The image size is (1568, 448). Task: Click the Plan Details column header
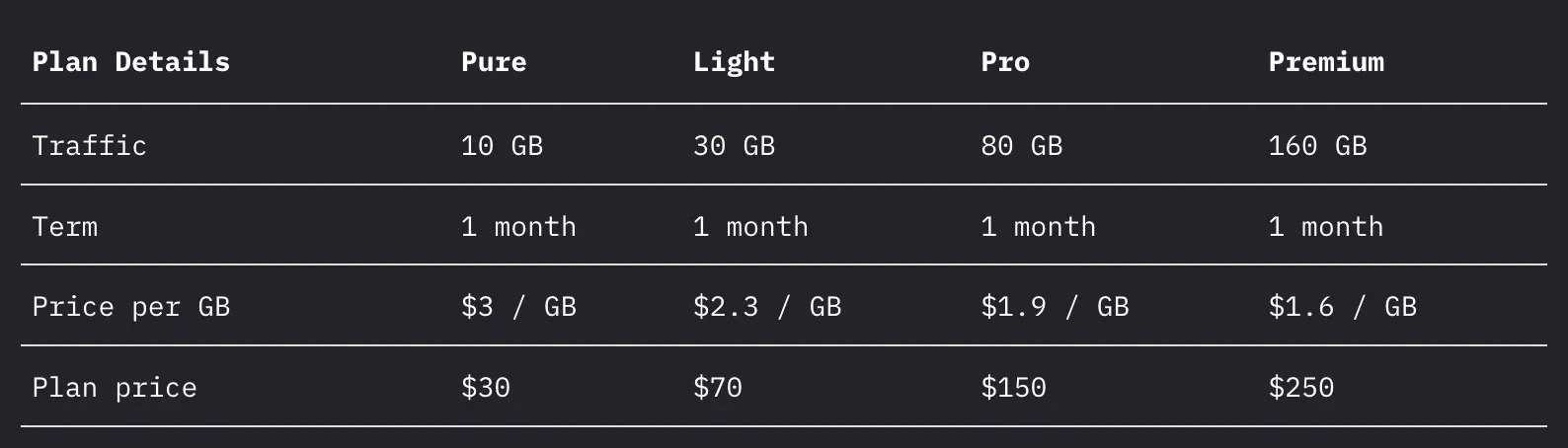(130, 62)
